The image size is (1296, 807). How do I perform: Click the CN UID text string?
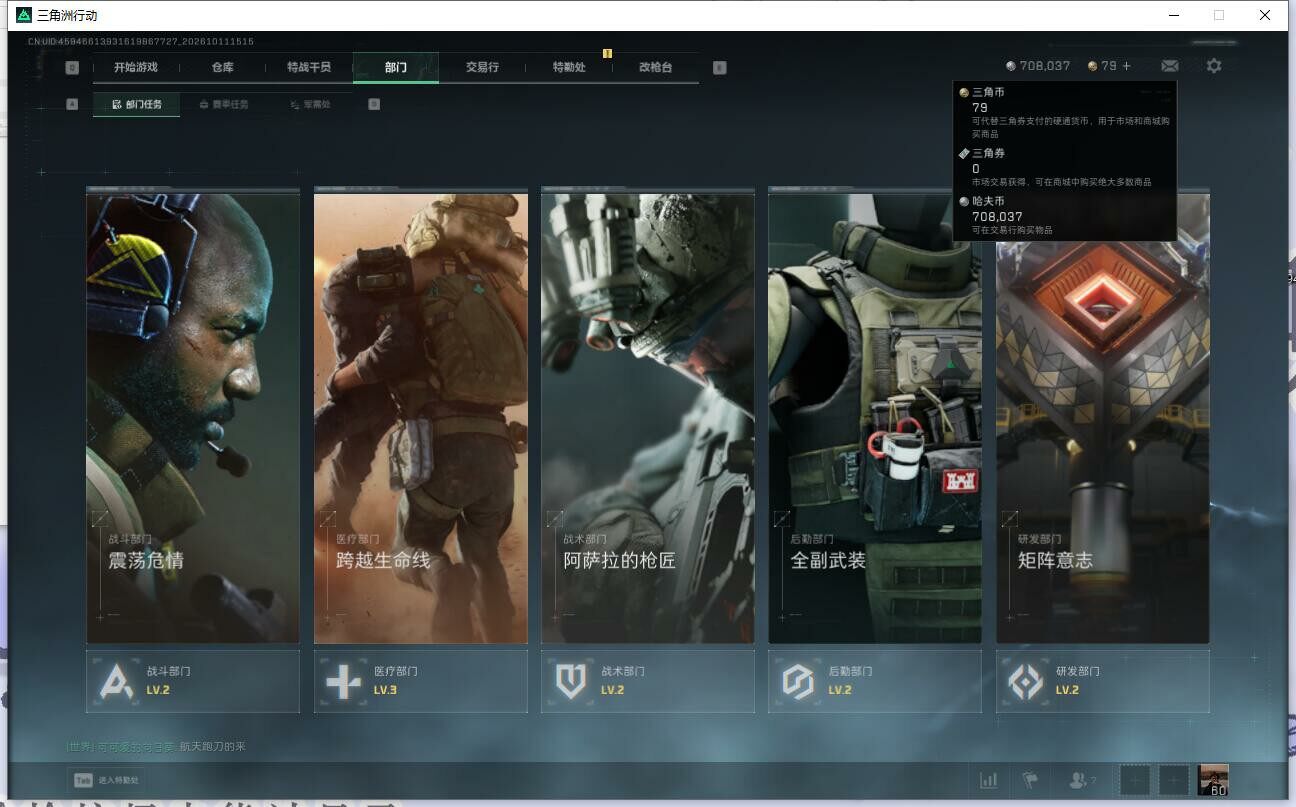[141, 42]
